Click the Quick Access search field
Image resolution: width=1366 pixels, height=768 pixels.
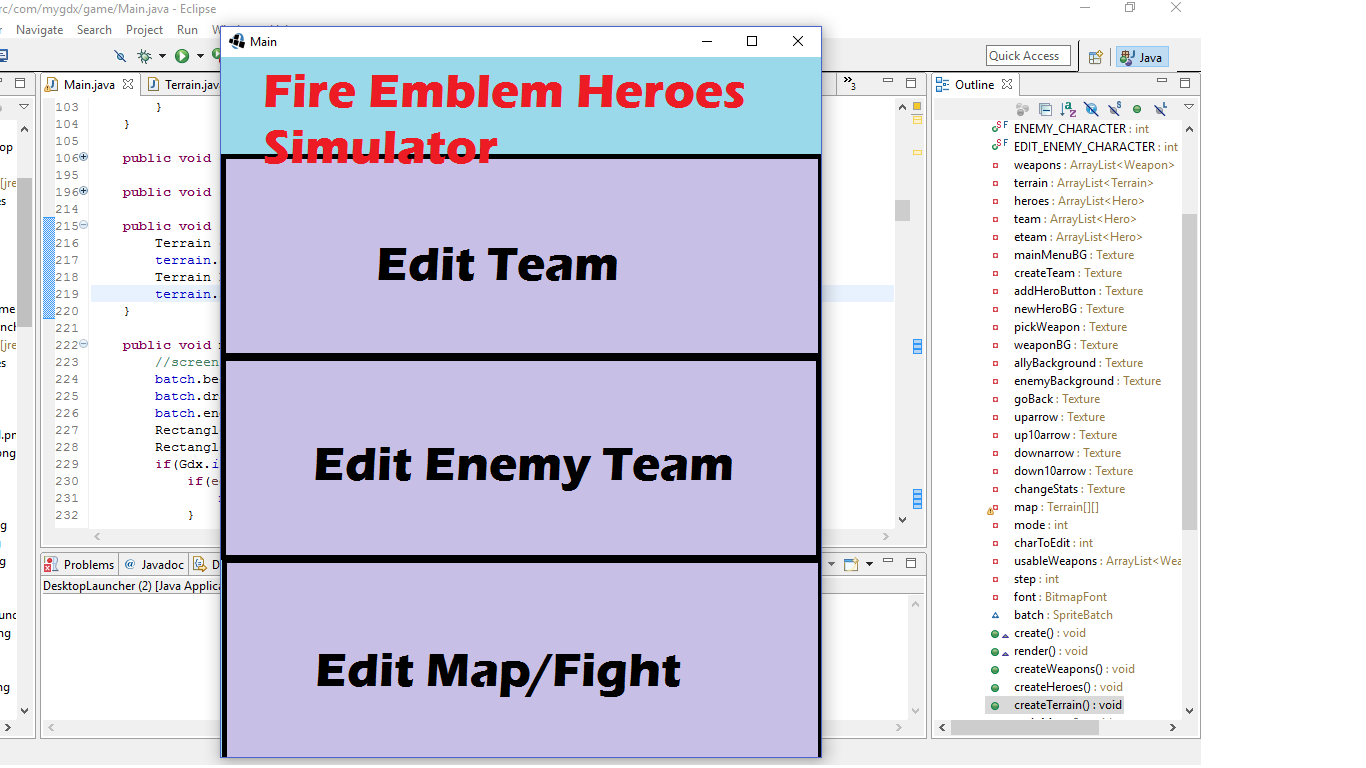point(1028,56)
